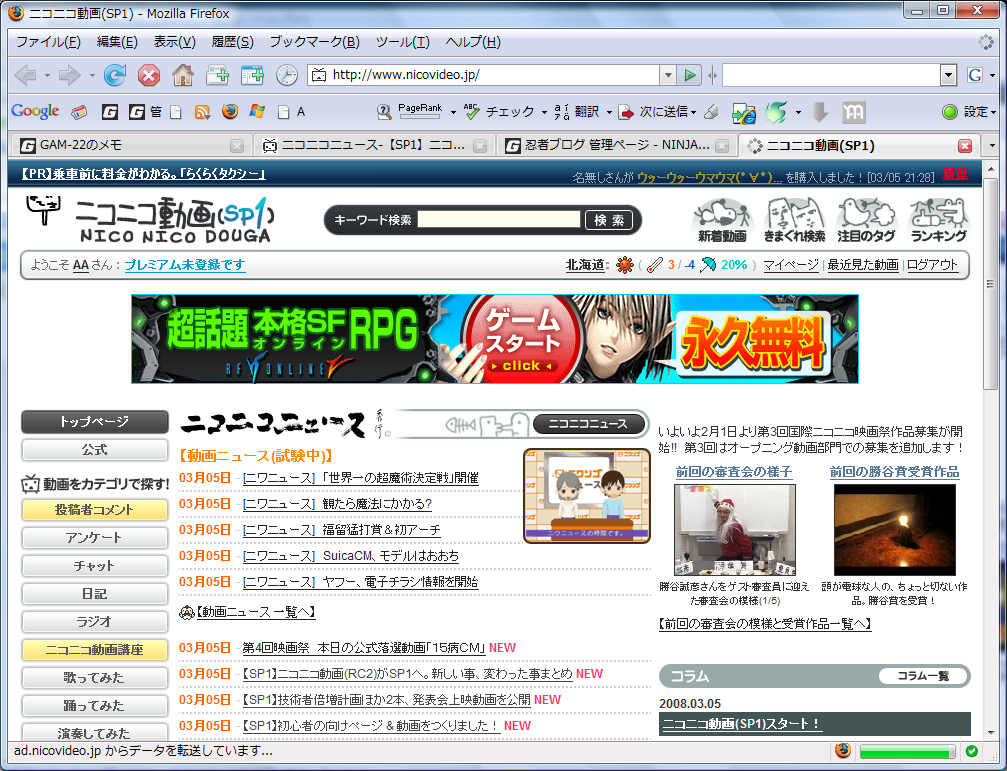Viewport: 1007px width, 771px height.
Task: Click the 設定 settings button
Action: pos(965,112)
